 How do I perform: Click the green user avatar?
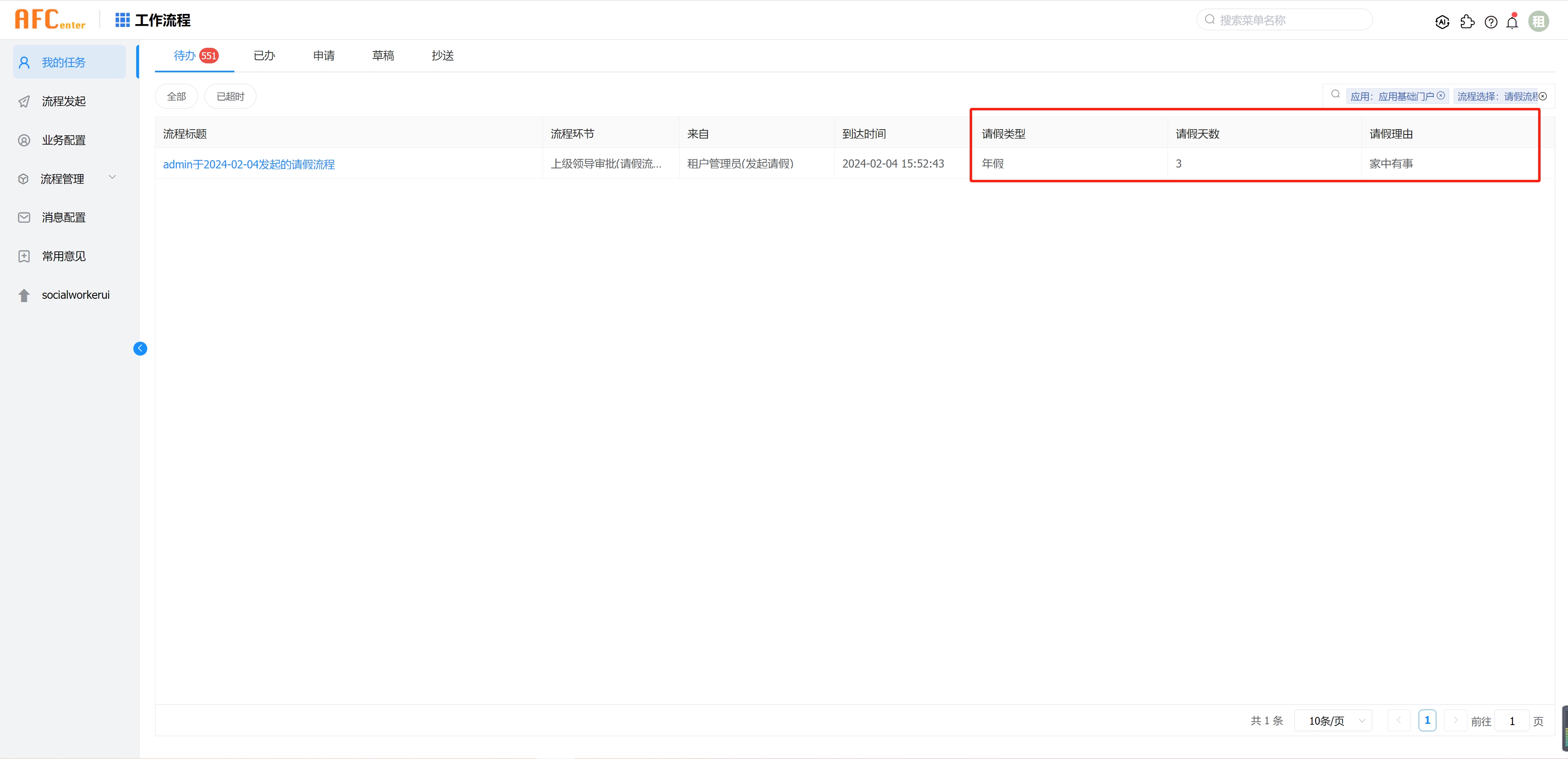click(x=1538, y=22)
